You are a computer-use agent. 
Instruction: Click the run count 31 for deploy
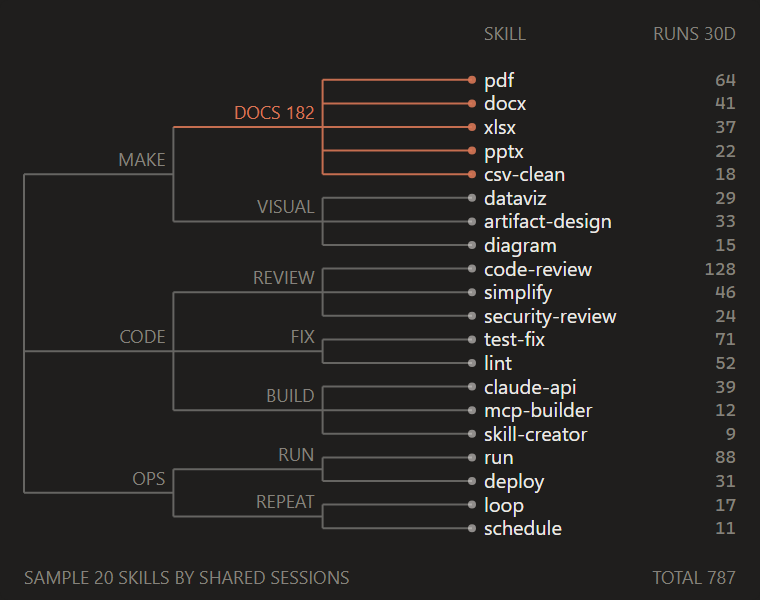coord(726,482)
